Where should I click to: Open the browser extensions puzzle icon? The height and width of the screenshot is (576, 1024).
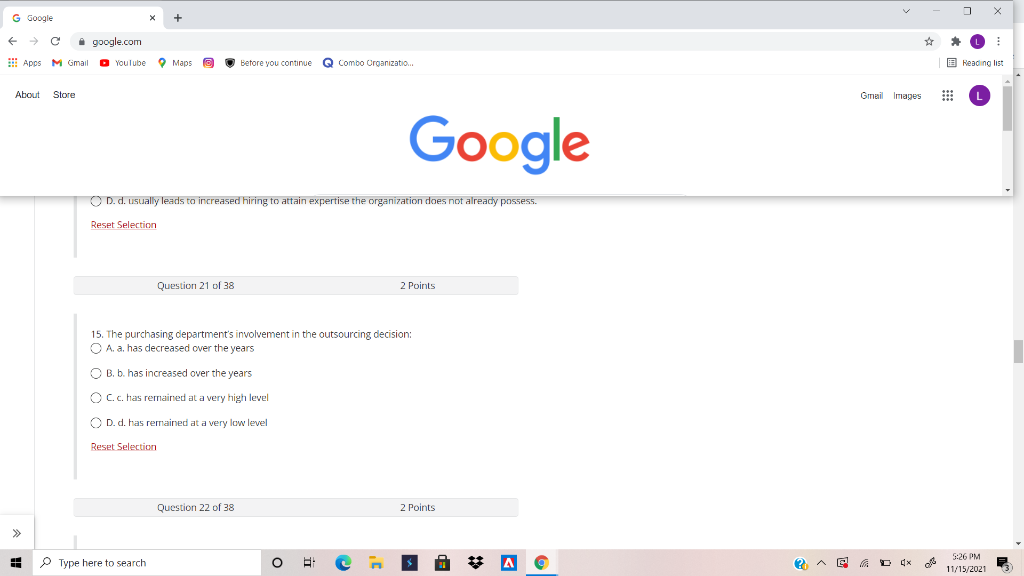coord(953,41)
